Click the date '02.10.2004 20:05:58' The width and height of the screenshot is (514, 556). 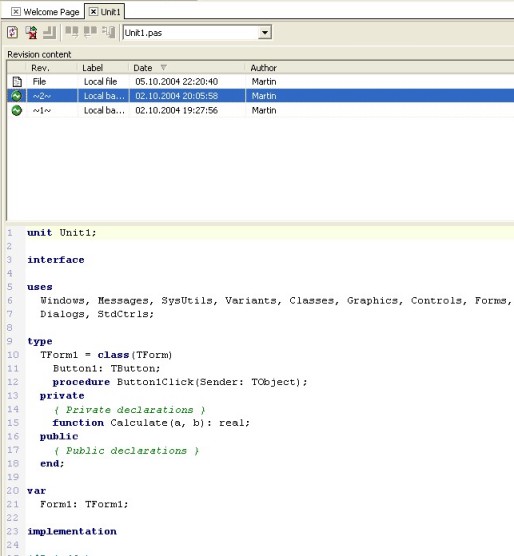tap(177, 96)
